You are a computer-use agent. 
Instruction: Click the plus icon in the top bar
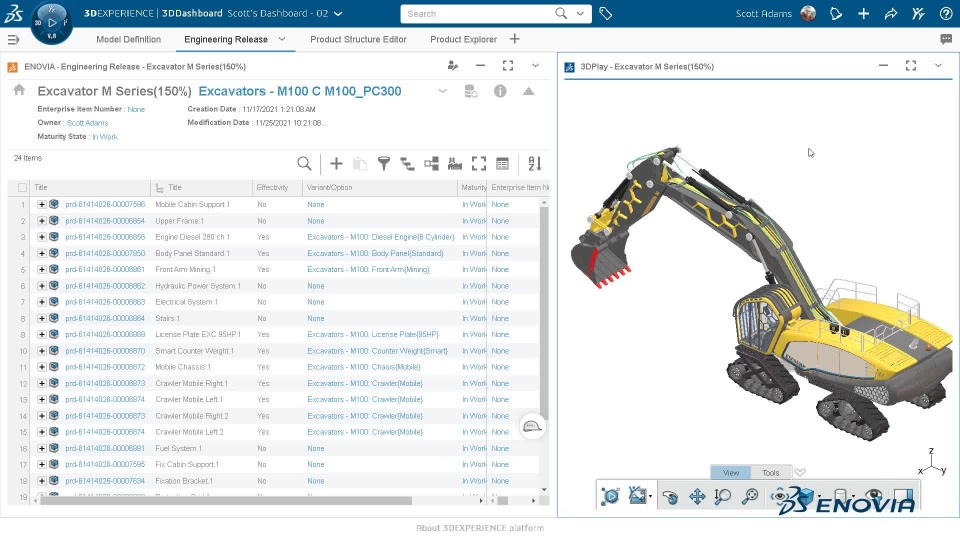click(x=863, y=13)
